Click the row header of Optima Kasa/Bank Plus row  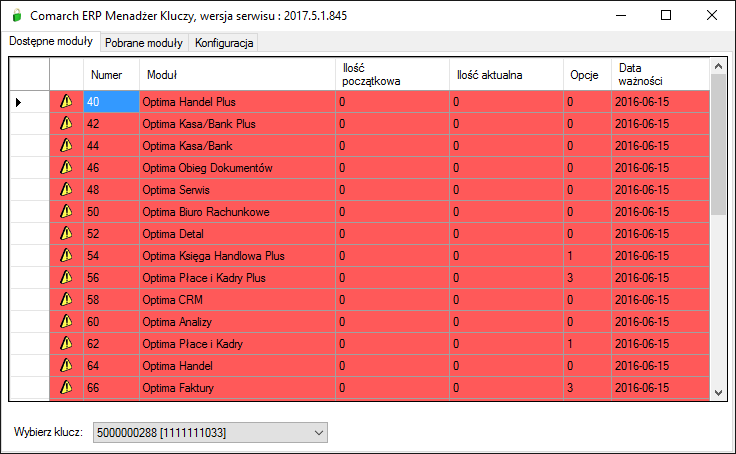(30, 124)
